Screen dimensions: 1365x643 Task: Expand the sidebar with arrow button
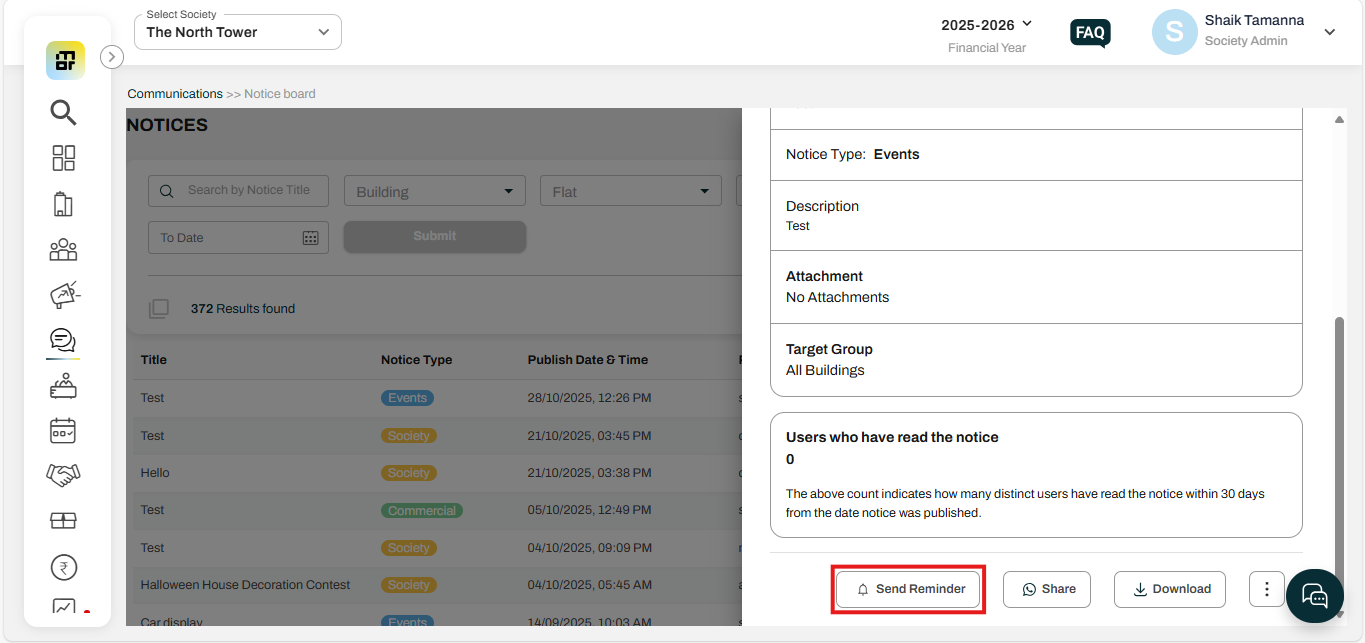coord(112,57)
